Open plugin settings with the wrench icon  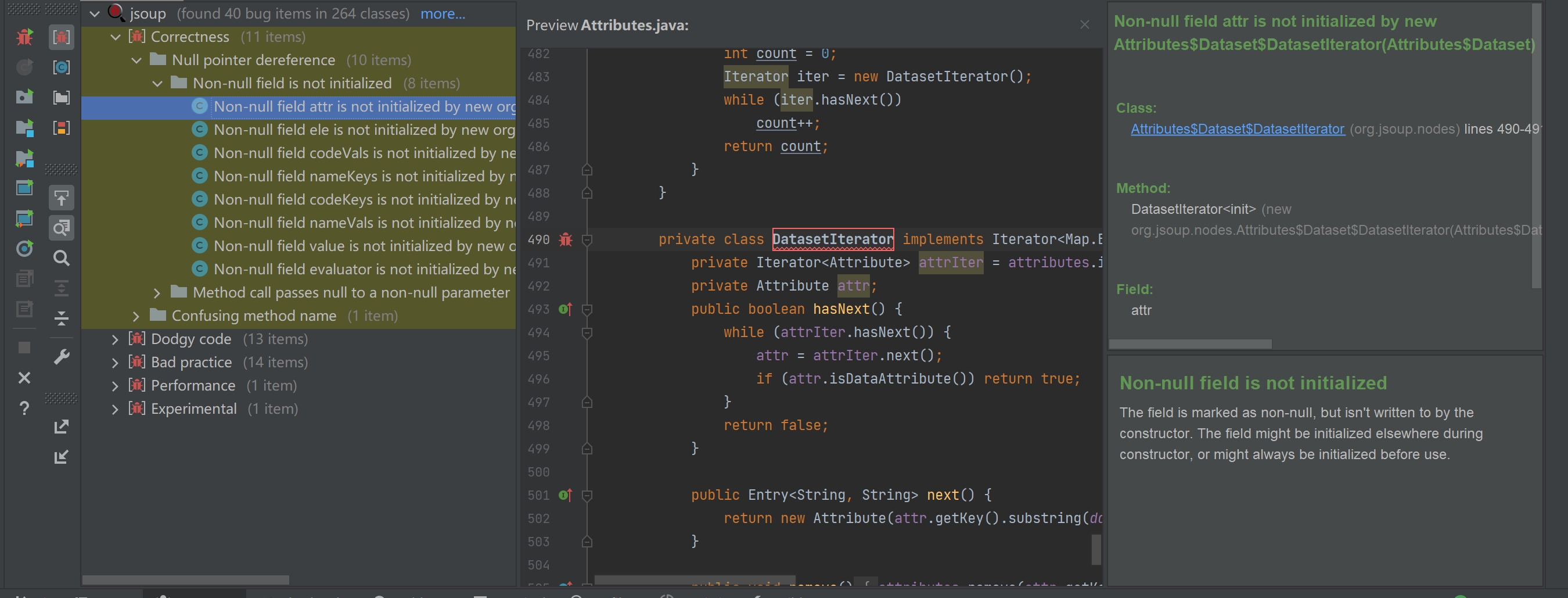point(62,357)
